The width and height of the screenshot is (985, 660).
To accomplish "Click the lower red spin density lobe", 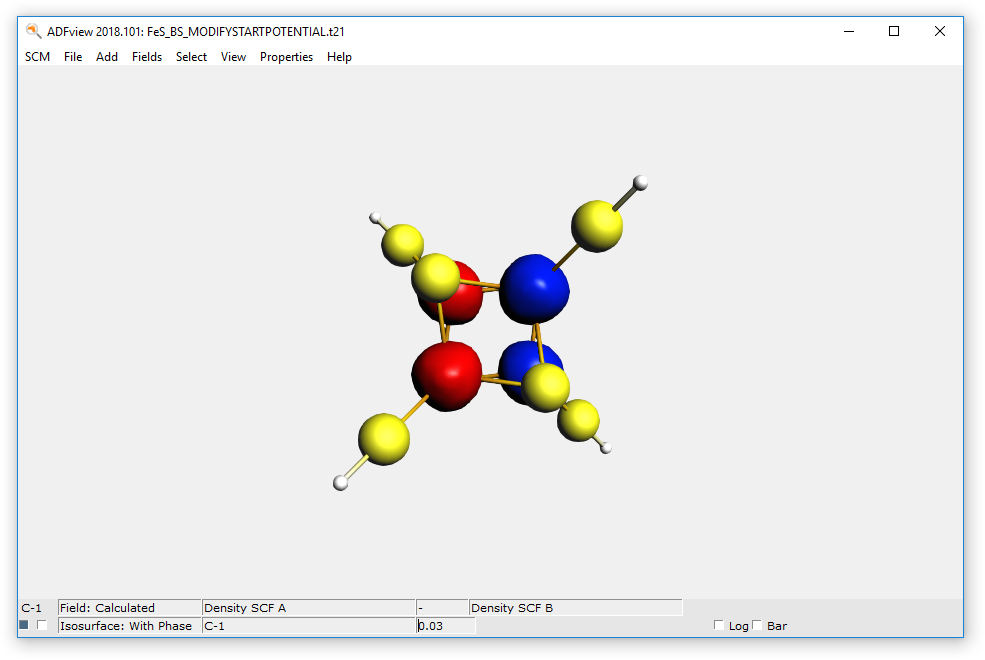I will 447,376.
